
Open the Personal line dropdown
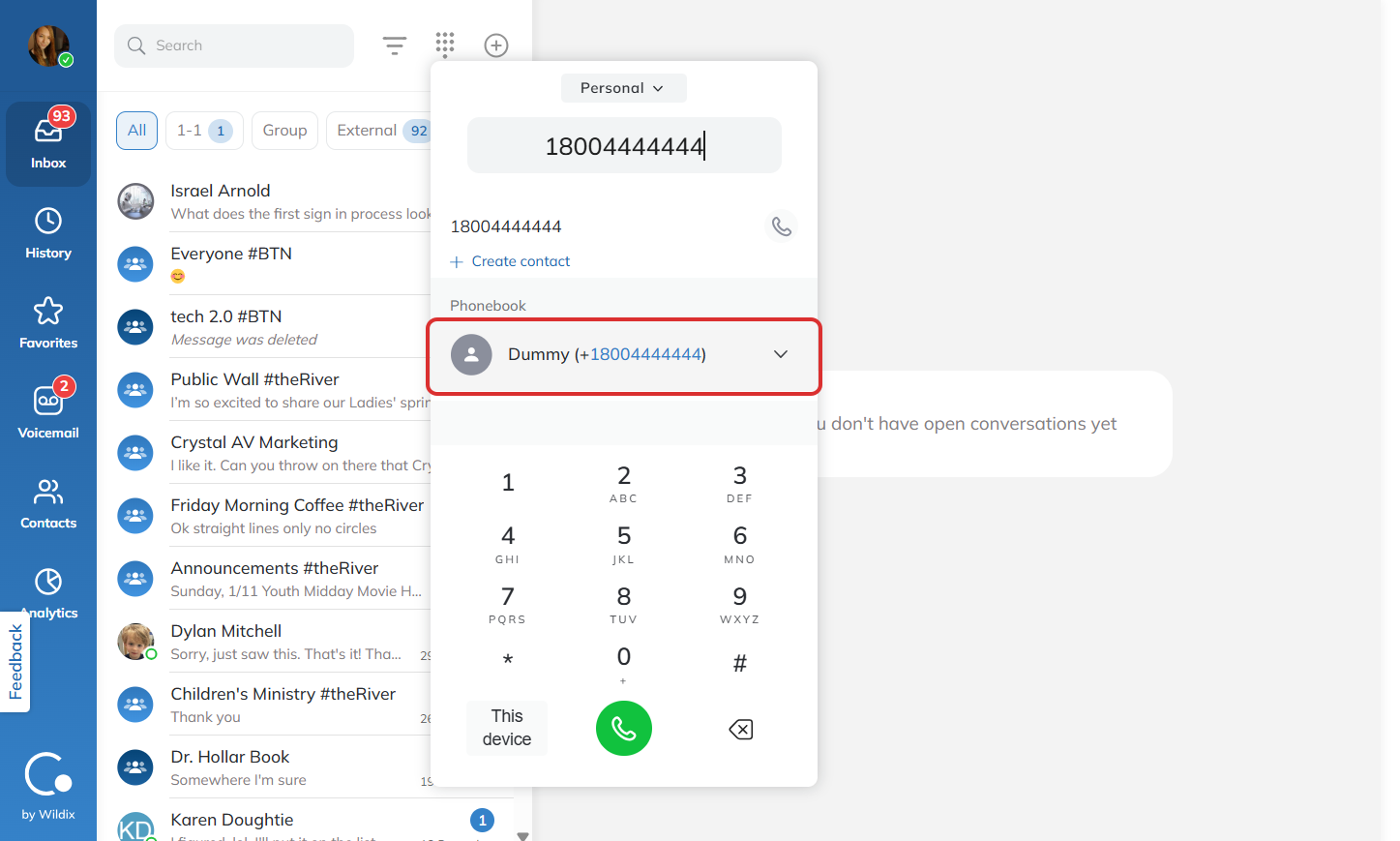click(x=624, y=88)
